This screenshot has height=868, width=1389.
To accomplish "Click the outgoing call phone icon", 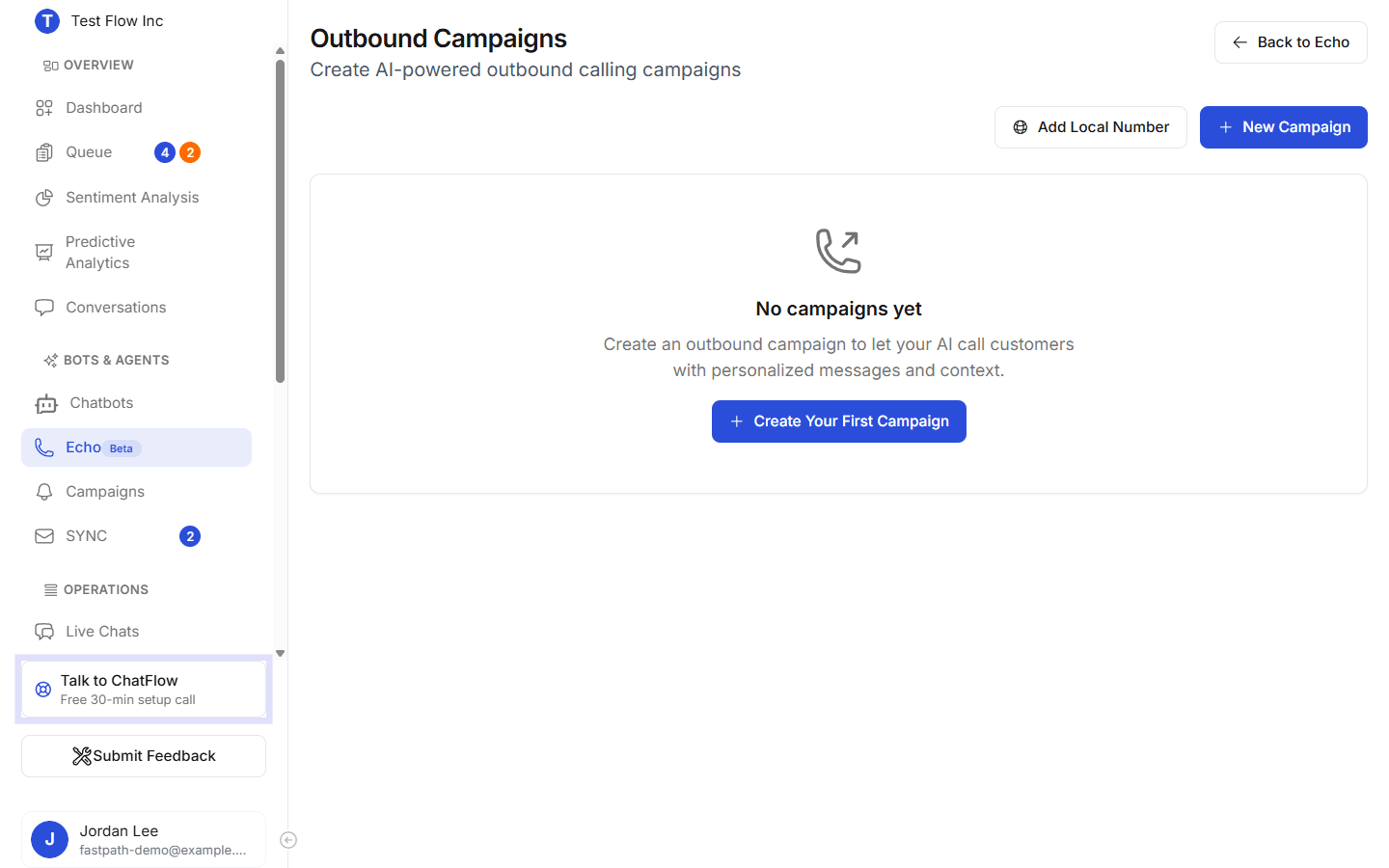I will click(x=838, y=251).
